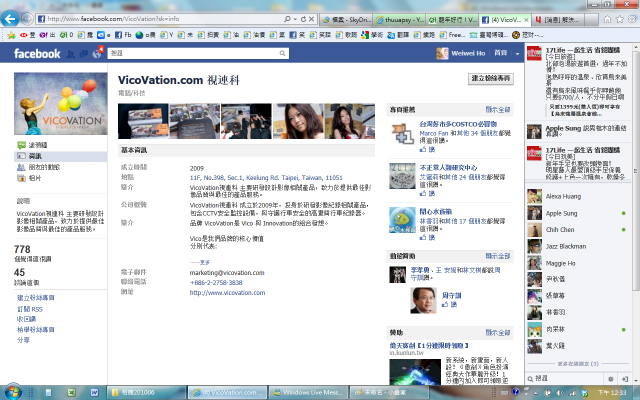
Task: Click the browser forward arrow button
Action: pos(27,19)
